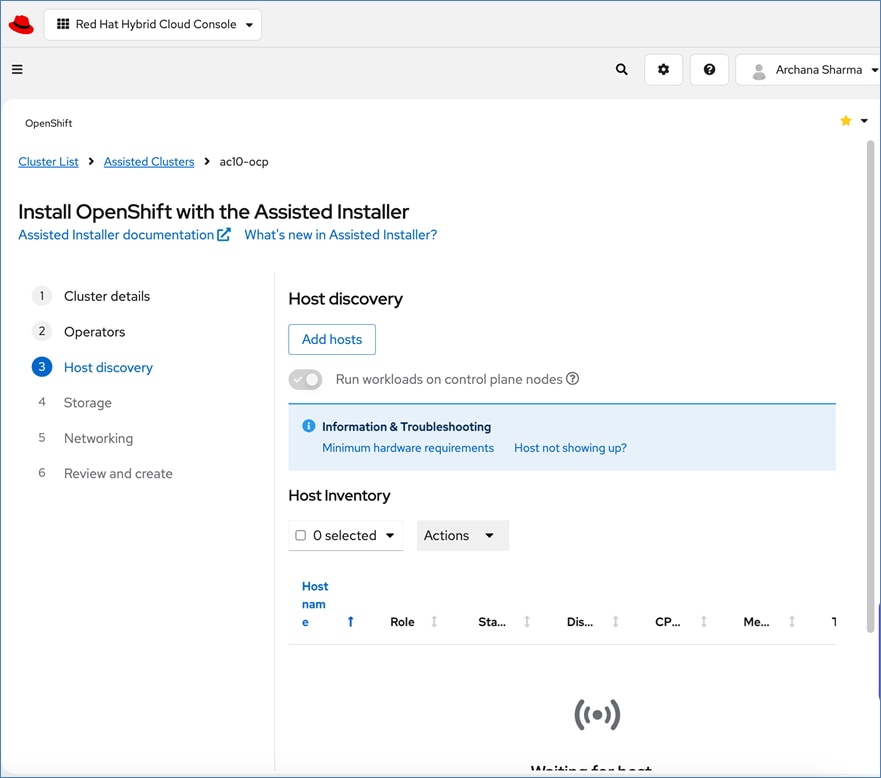881x778 pixels.
Task: Open Archana Sharma user menu
Action: [x=809, y=70]
